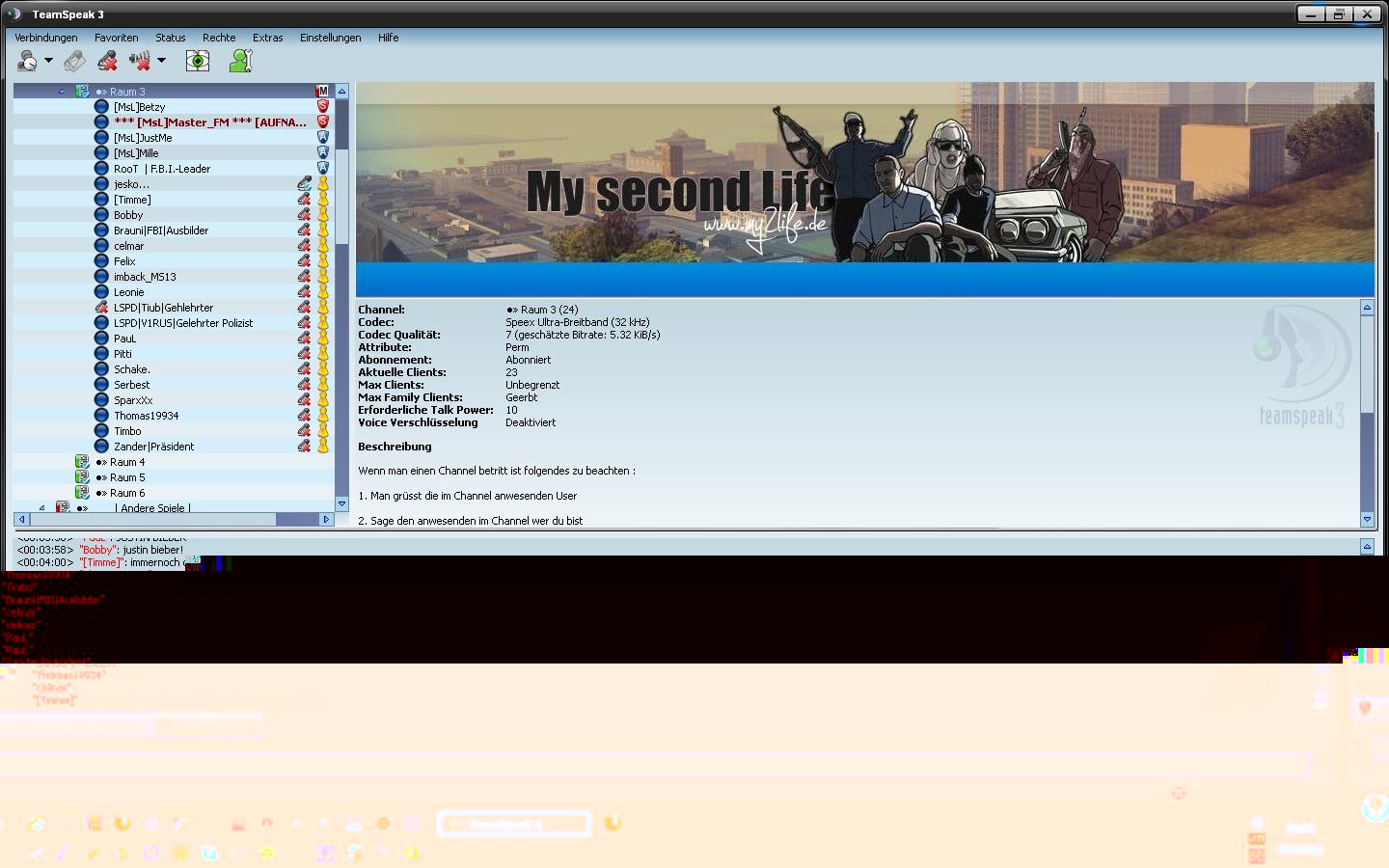Screen dimensions: 1389x868
Task: Open the Extras menu
Action: tap(268, 38)
